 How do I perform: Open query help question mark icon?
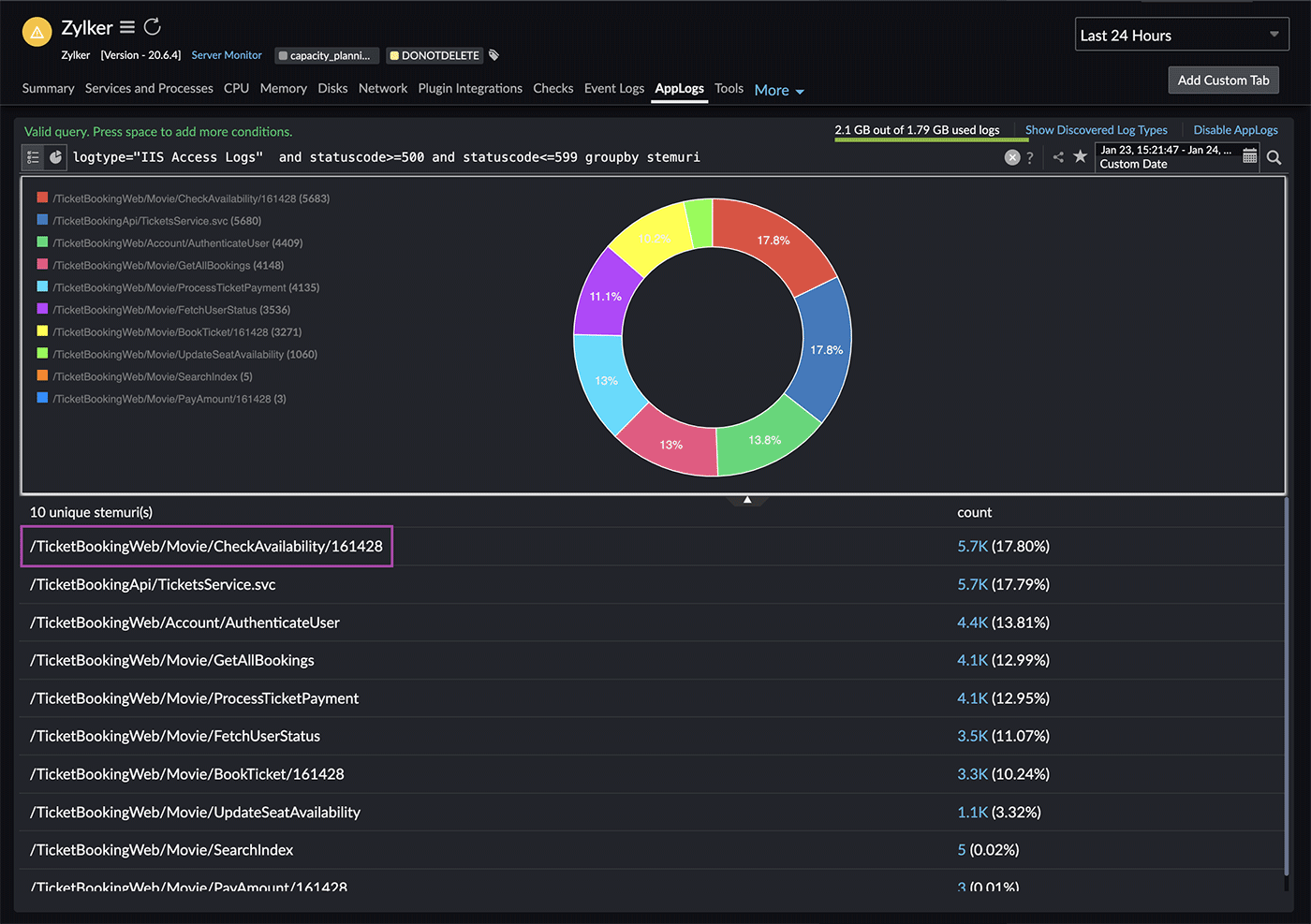pos(1030,157)
